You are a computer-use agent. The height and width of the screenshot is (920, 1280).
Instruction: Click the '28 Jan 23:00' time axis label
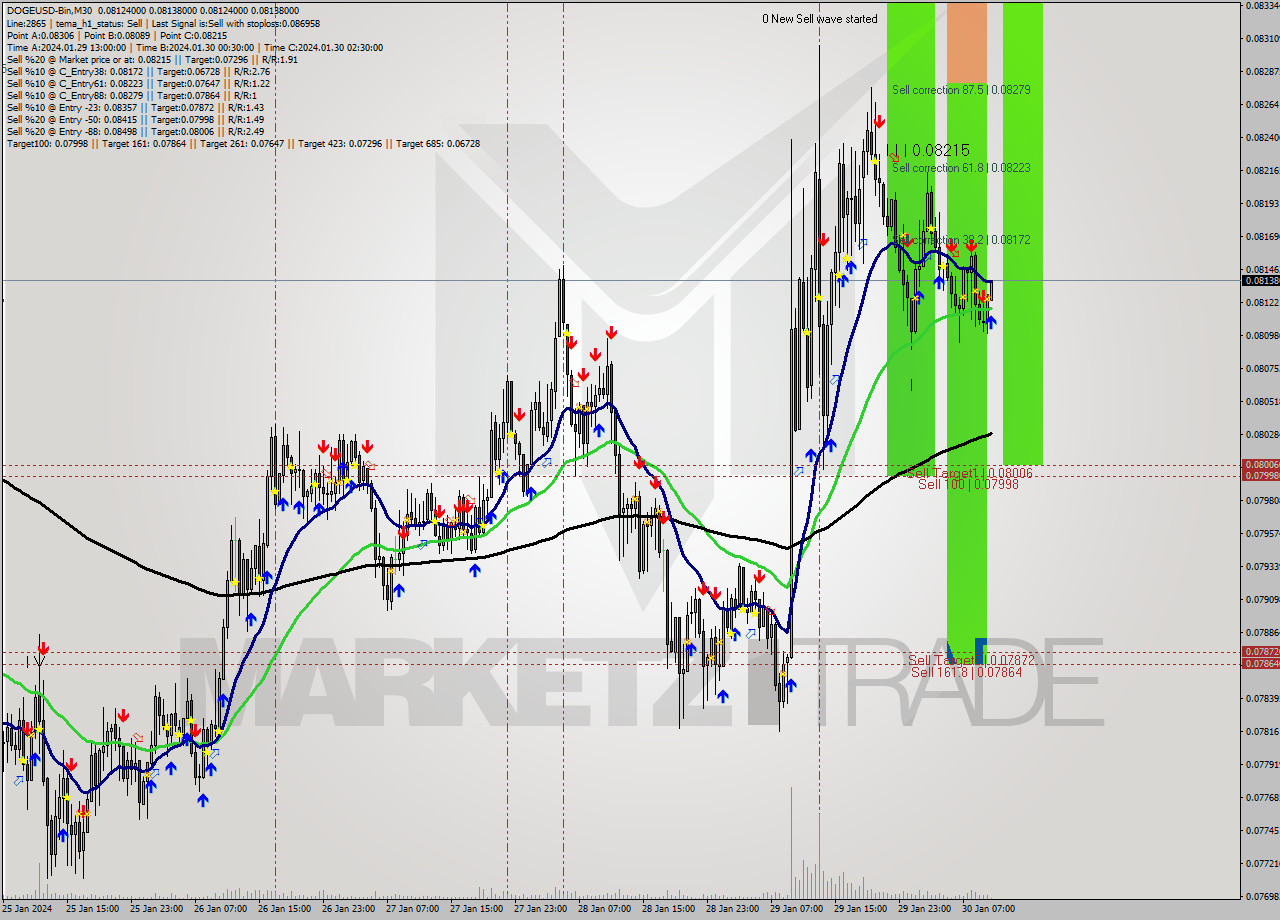tap(733, 909)
